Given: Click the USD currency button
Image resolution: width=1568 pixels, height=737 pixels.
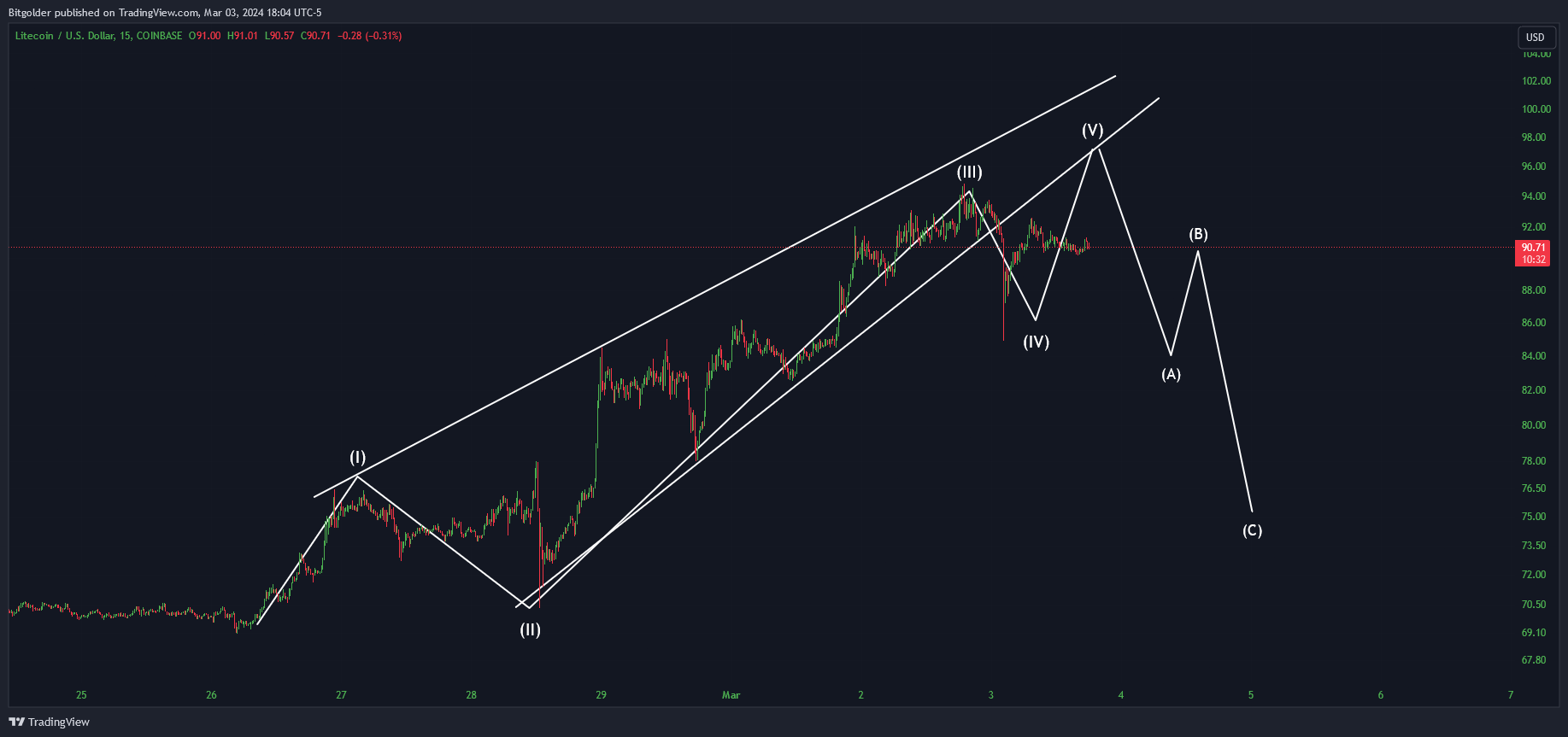Looking at the screenshot, I should click(1536, 37).
